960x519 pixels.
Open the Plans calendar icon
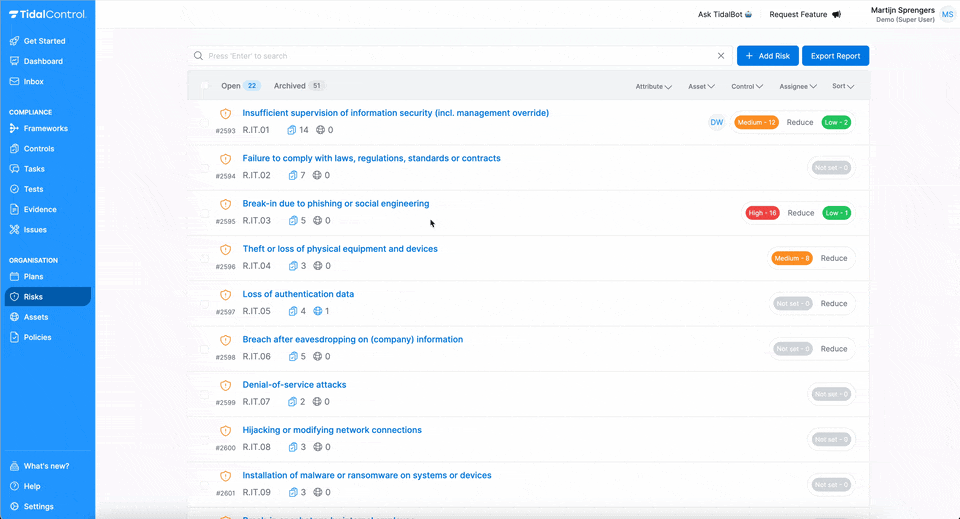tap(14, 277)
